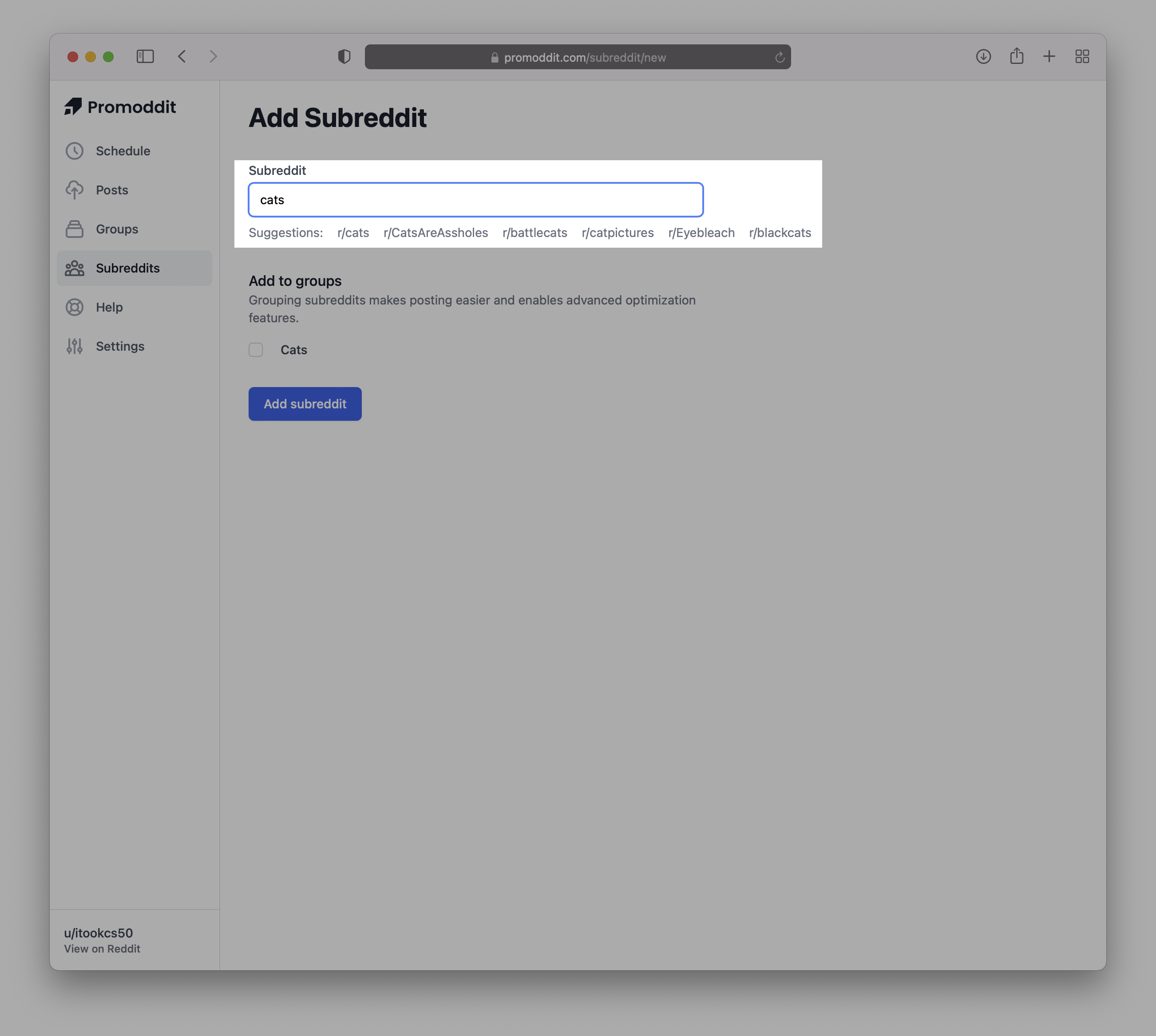This screenshot has width=1156, height=1036.
Task: Select r/battlecats from suggestions
Action: (x=535, y=232)
